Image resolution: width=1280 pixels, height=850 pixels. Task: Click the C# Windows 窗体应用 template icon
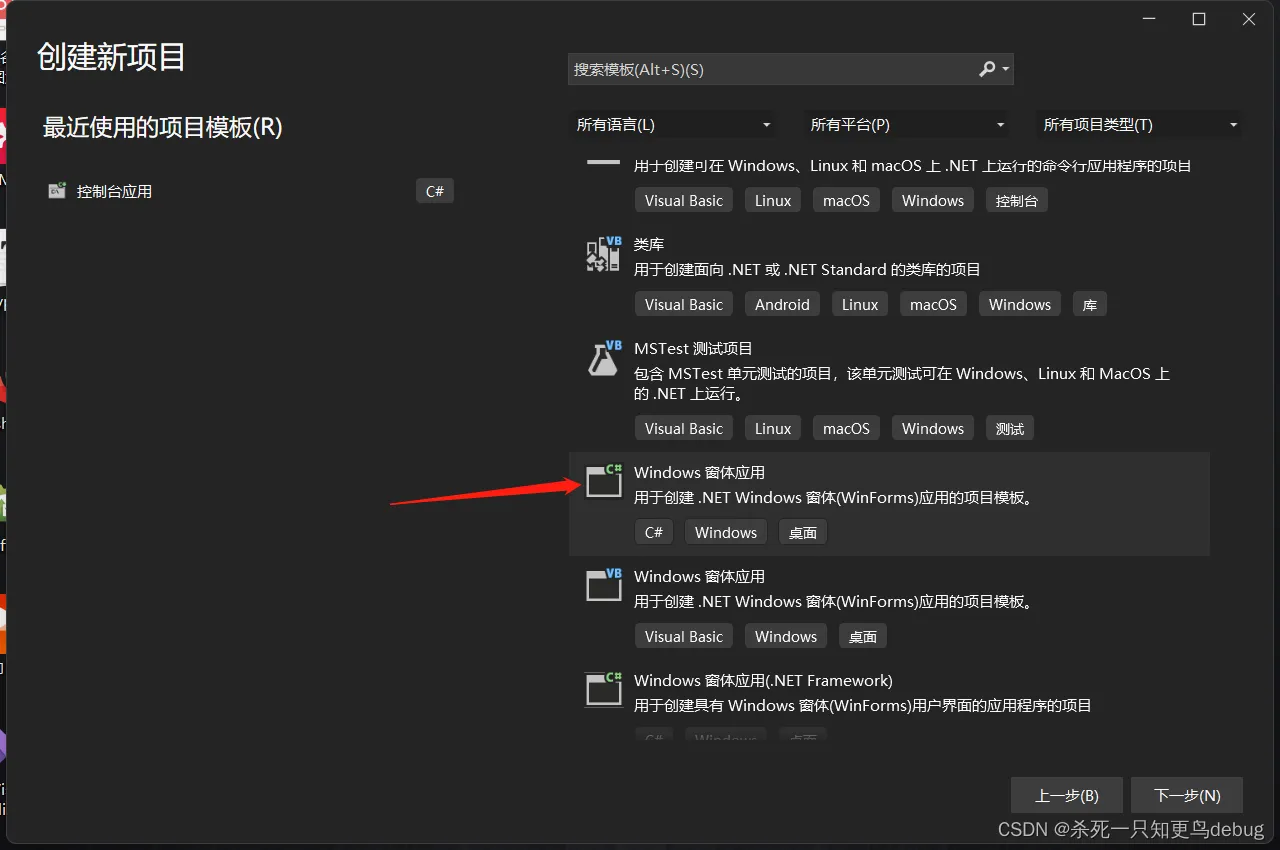coord(604,480)
